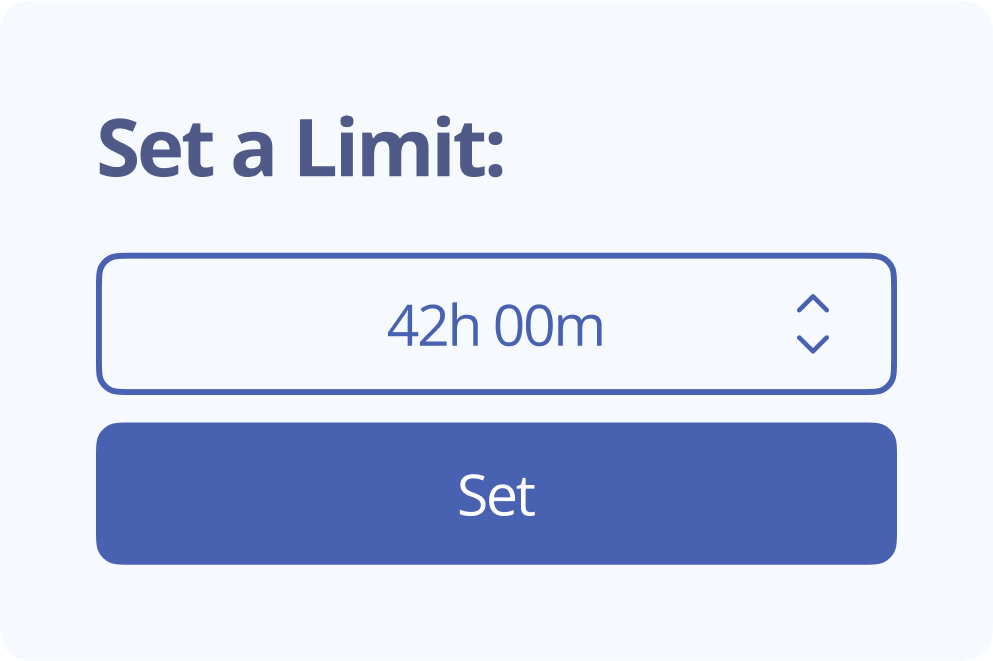Click the 42h 00m time field

(x=496, y=324)
